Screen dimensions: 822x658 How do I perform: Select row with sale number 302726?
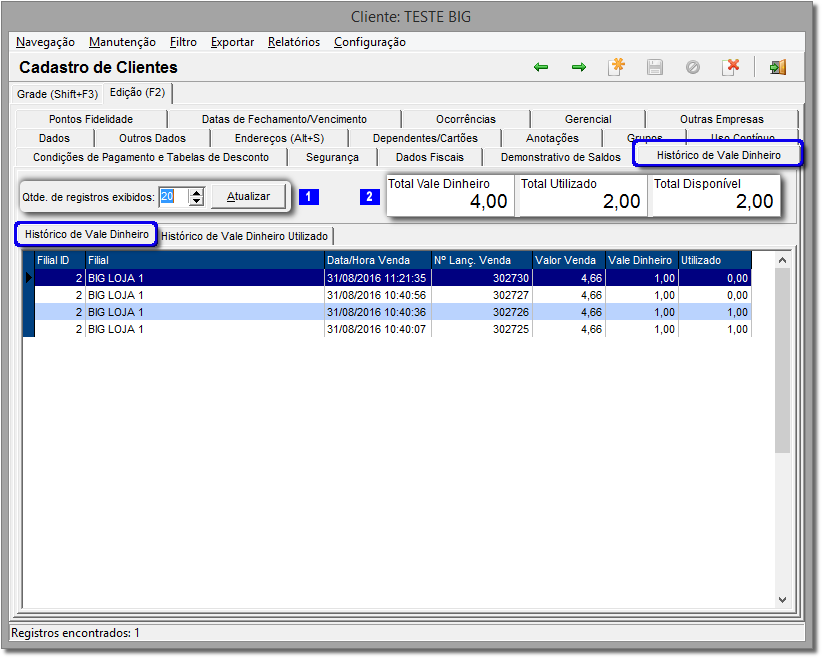[393, 312]
